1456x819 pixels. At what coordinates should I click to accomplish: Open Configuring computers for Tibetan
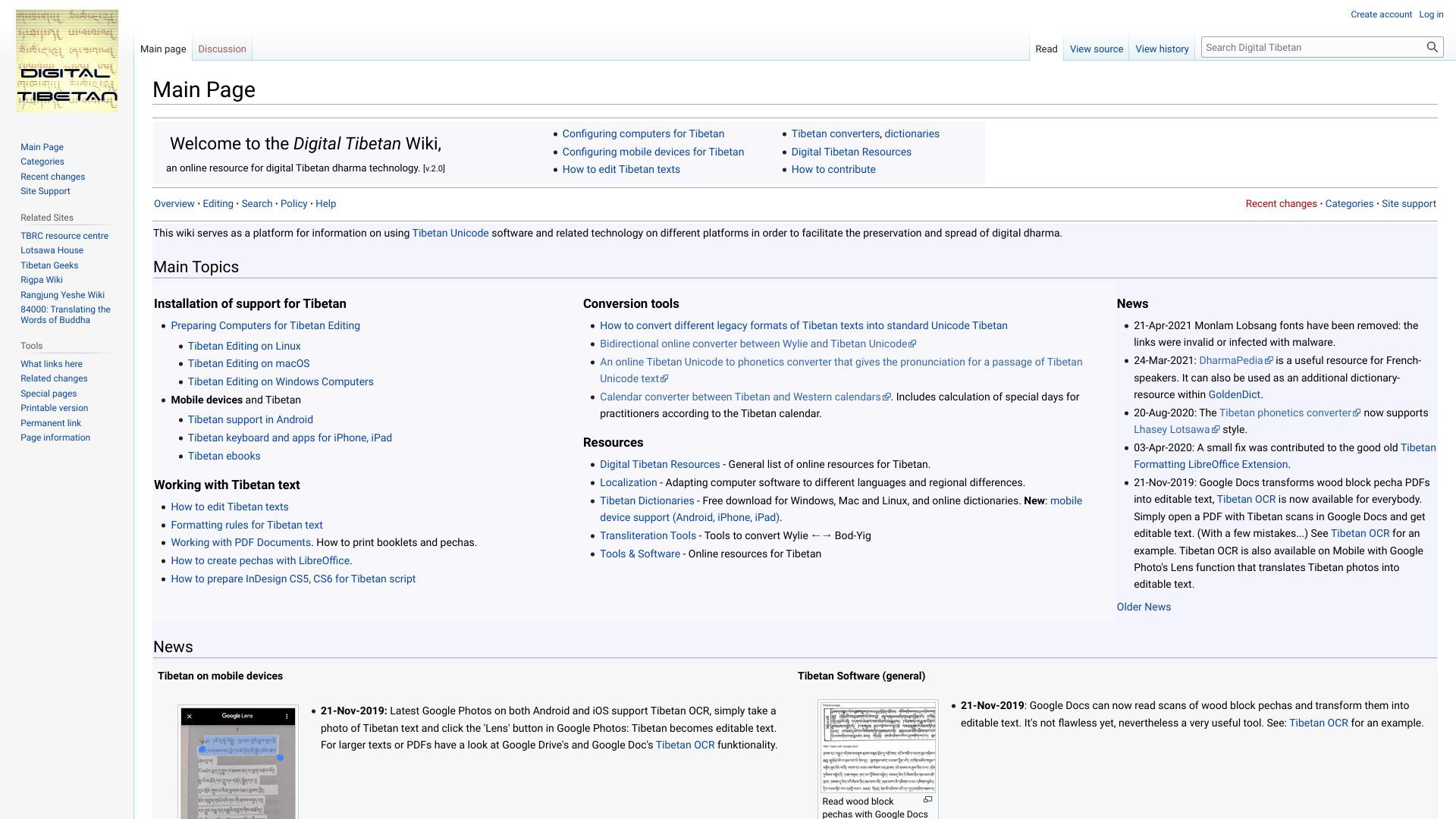(x=643, y=133)
